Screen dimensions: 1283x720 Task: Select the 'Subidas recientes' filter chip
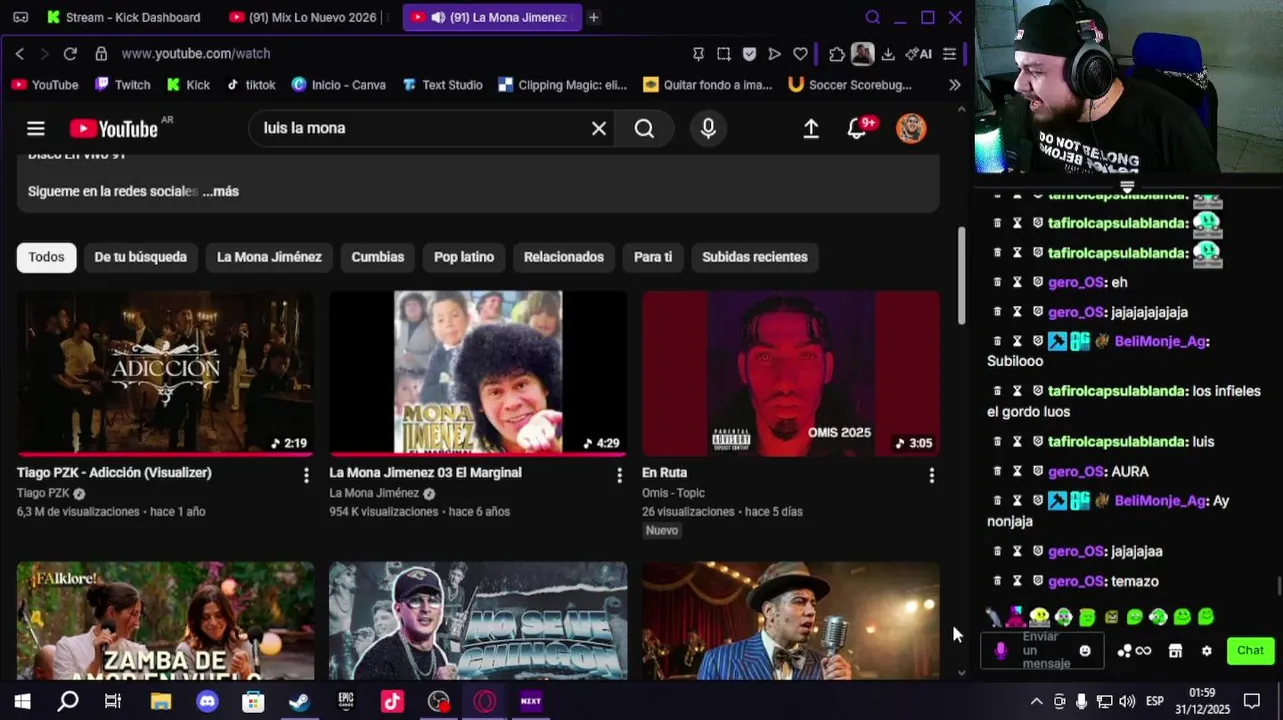[x=755, y=257]
